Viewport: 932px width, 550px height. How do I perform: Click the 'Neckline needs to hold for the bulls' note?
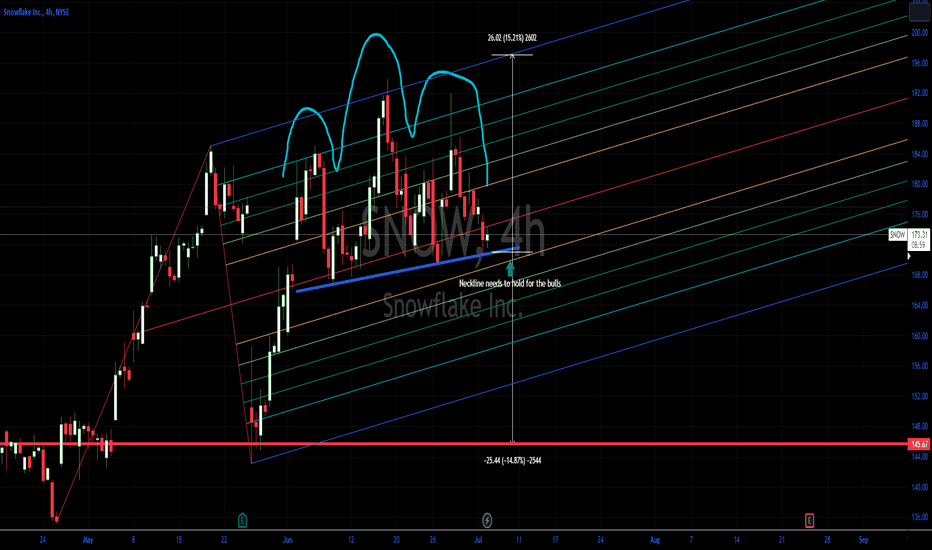click(509, 284)
